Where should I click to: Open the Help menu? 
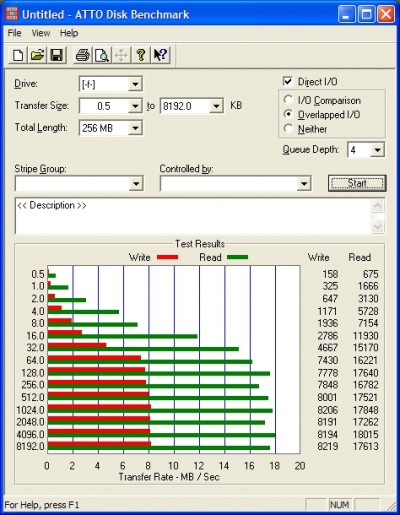click(69, 33)
